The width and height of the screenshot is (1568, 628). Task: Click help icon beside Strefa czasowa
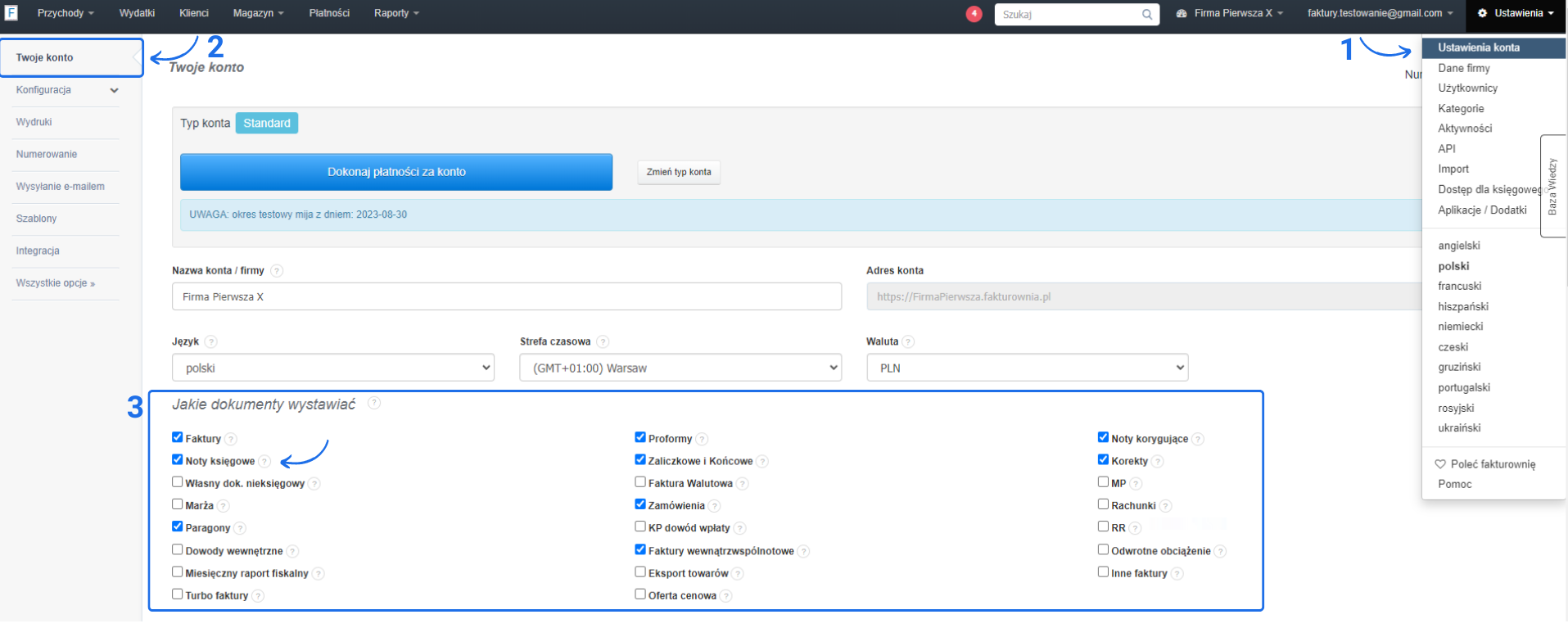click(603, 342)
